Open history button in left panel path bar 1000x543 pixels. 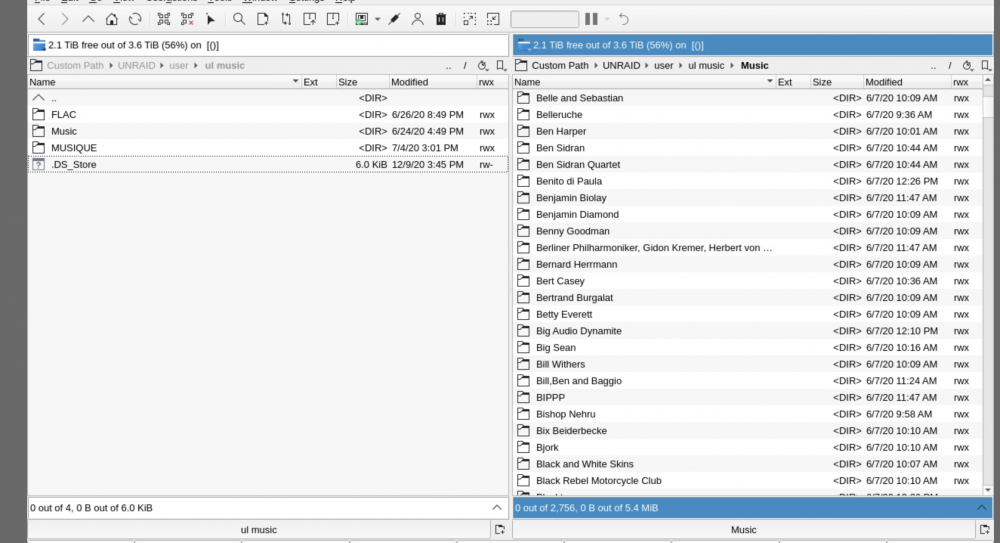pos(483,66)
